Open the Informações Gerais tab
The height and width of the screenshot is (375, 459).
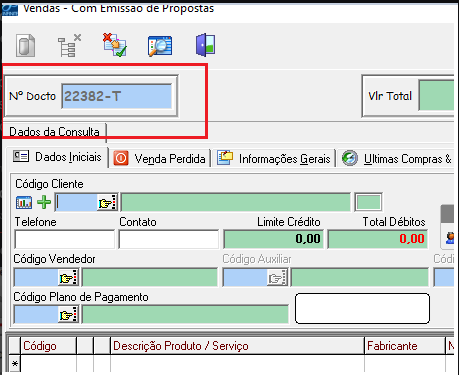(x=274, y=158)
